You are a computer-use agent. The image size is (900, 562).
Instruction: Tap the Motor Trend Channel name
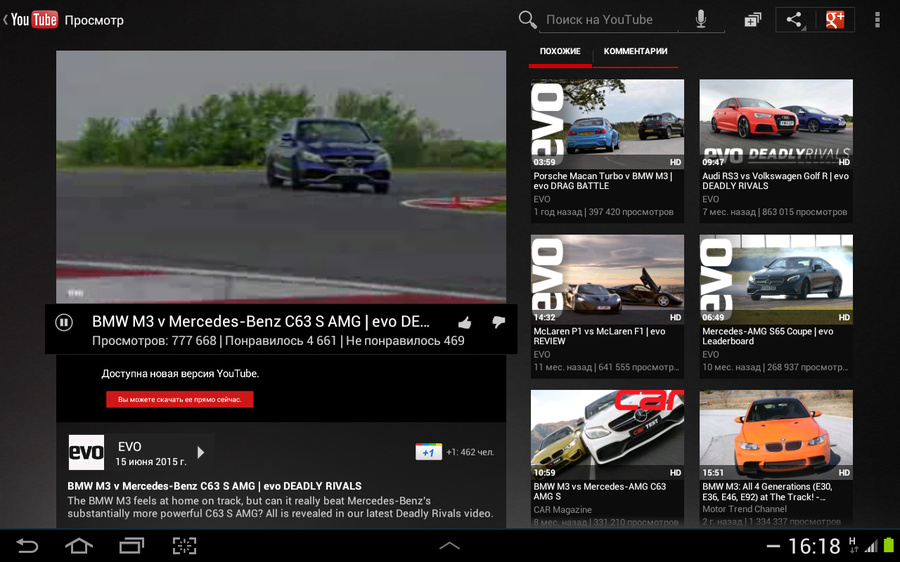pyautogui.click(x=744, y=509)
